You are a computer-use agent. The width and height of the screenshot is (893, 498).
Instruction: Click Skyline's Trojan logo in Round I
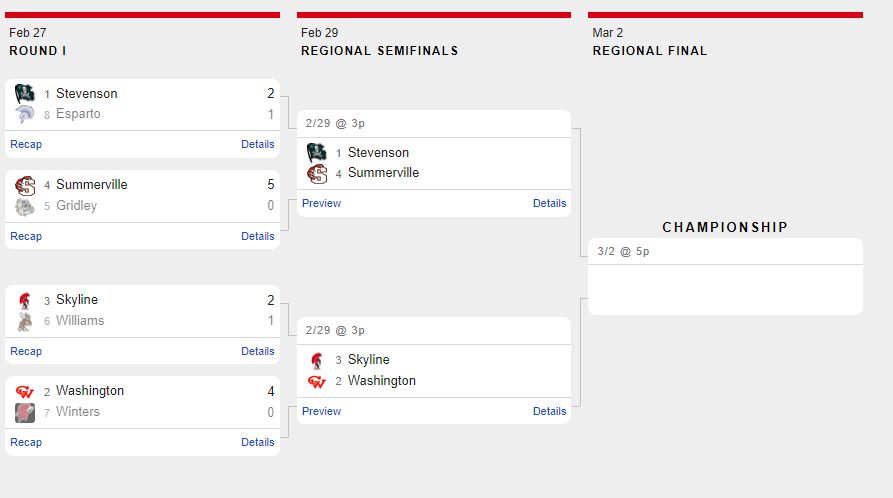25,300
